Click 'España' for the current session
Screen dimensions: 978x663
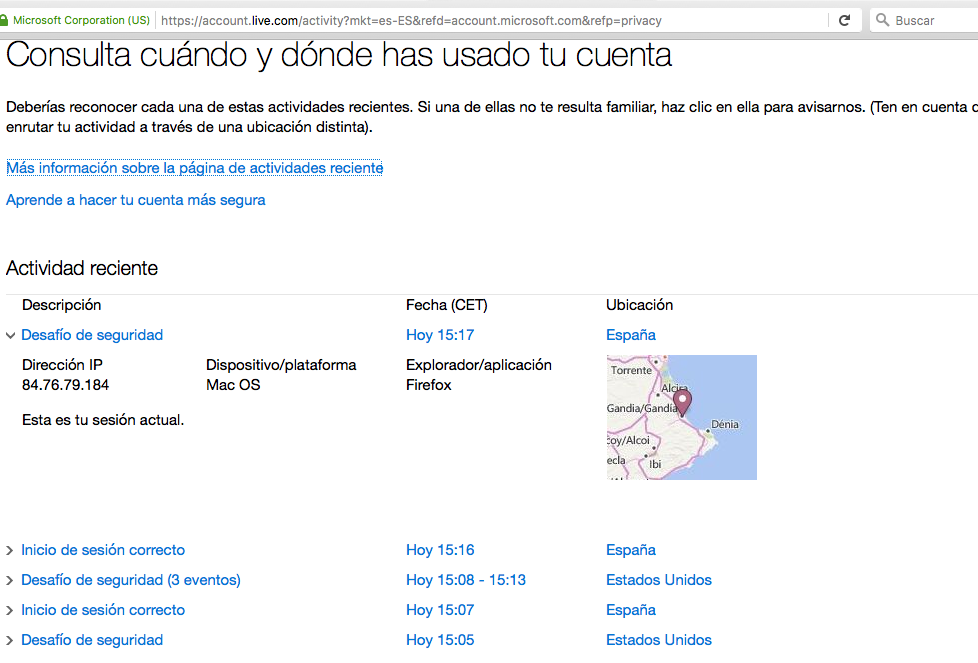[630, 335]
